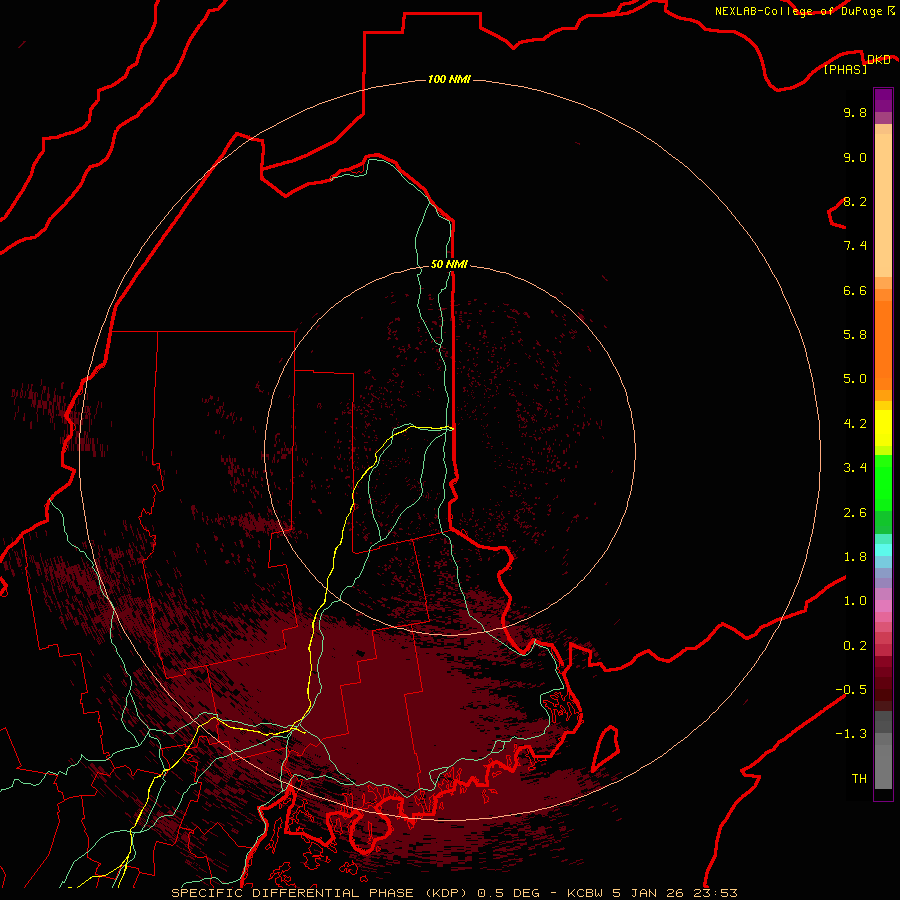
Task: Click the 5.8 legend value
Action: [x=855, y=335]
